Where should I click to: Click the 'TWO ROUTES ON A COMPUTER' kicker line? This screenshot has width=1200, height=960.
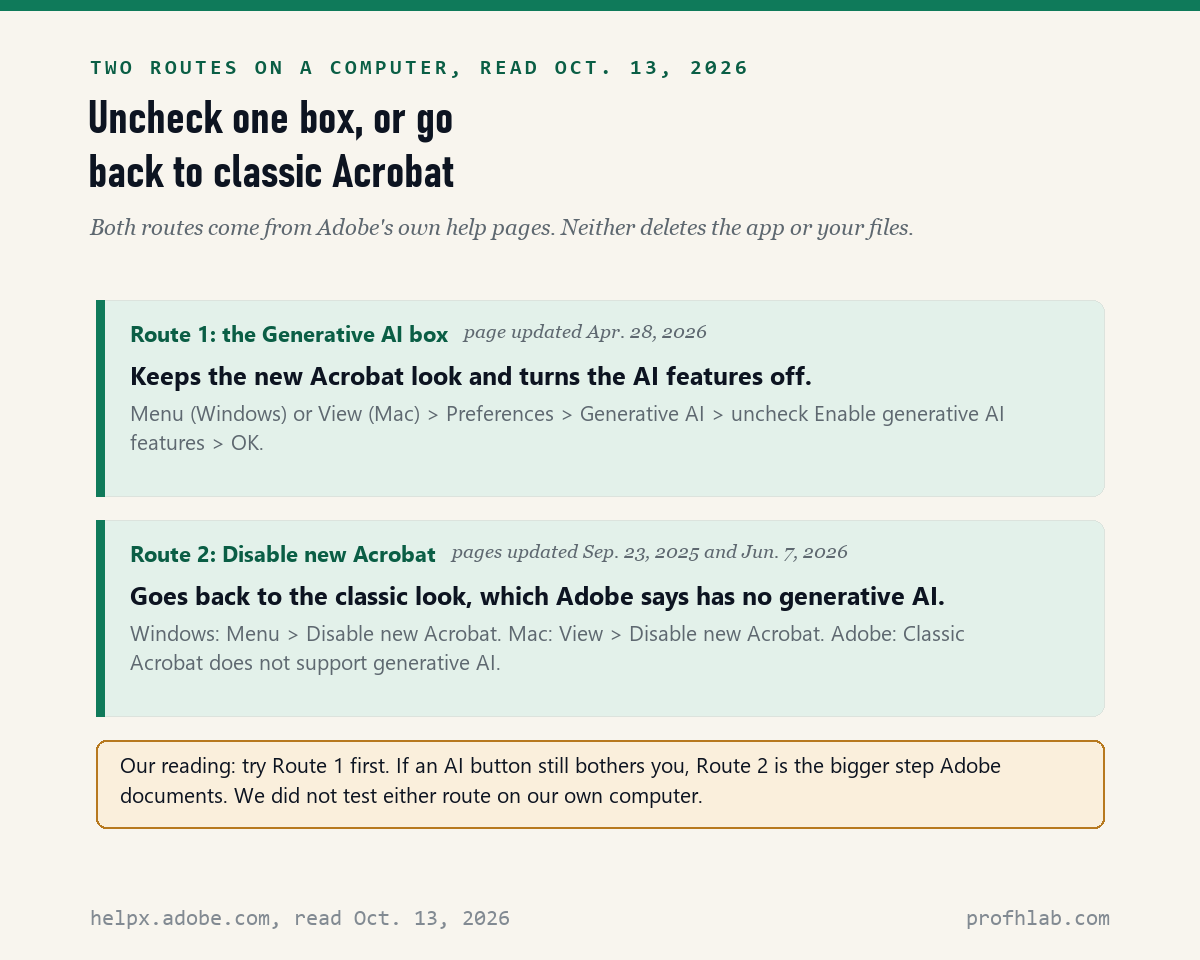click(419, 68)
